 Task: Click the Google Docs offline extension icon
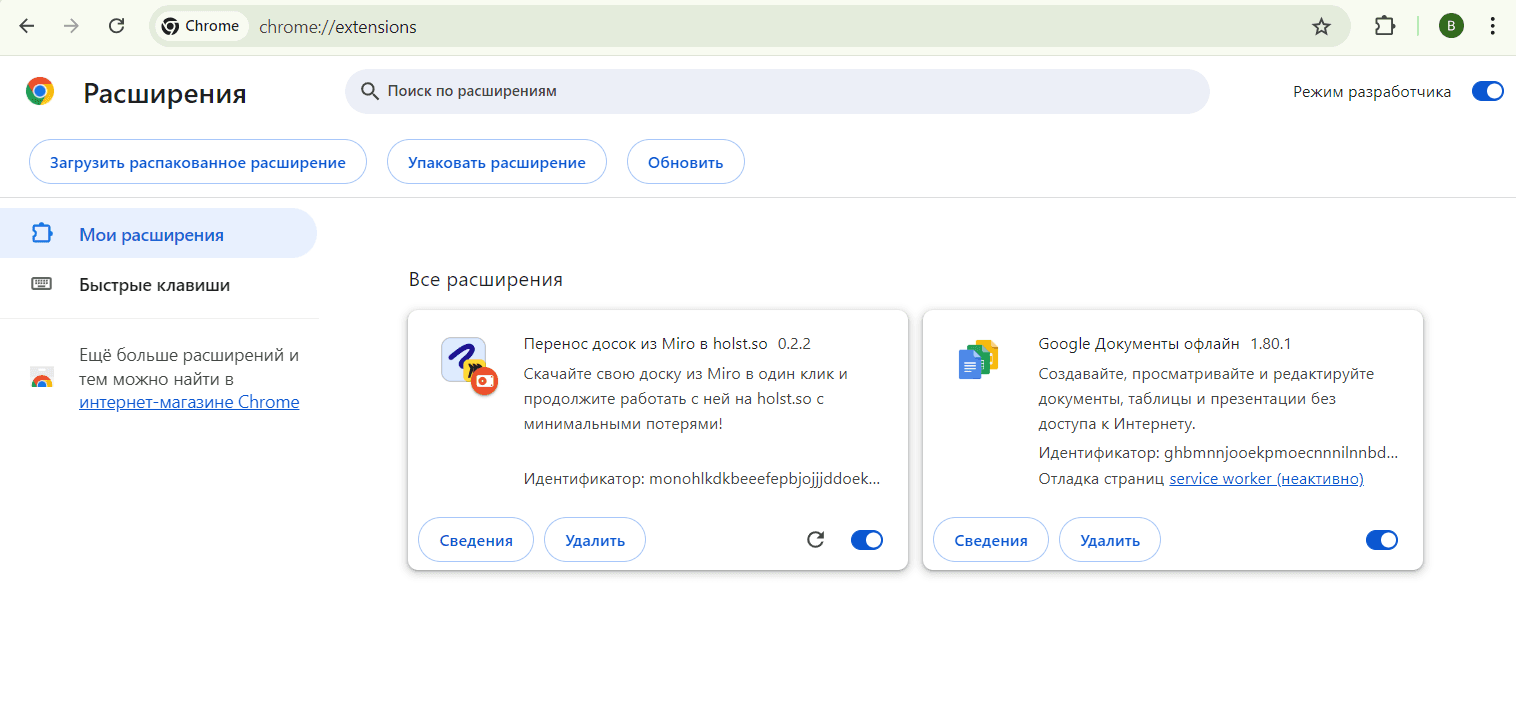pyautogui.click(x=979, y=360)
